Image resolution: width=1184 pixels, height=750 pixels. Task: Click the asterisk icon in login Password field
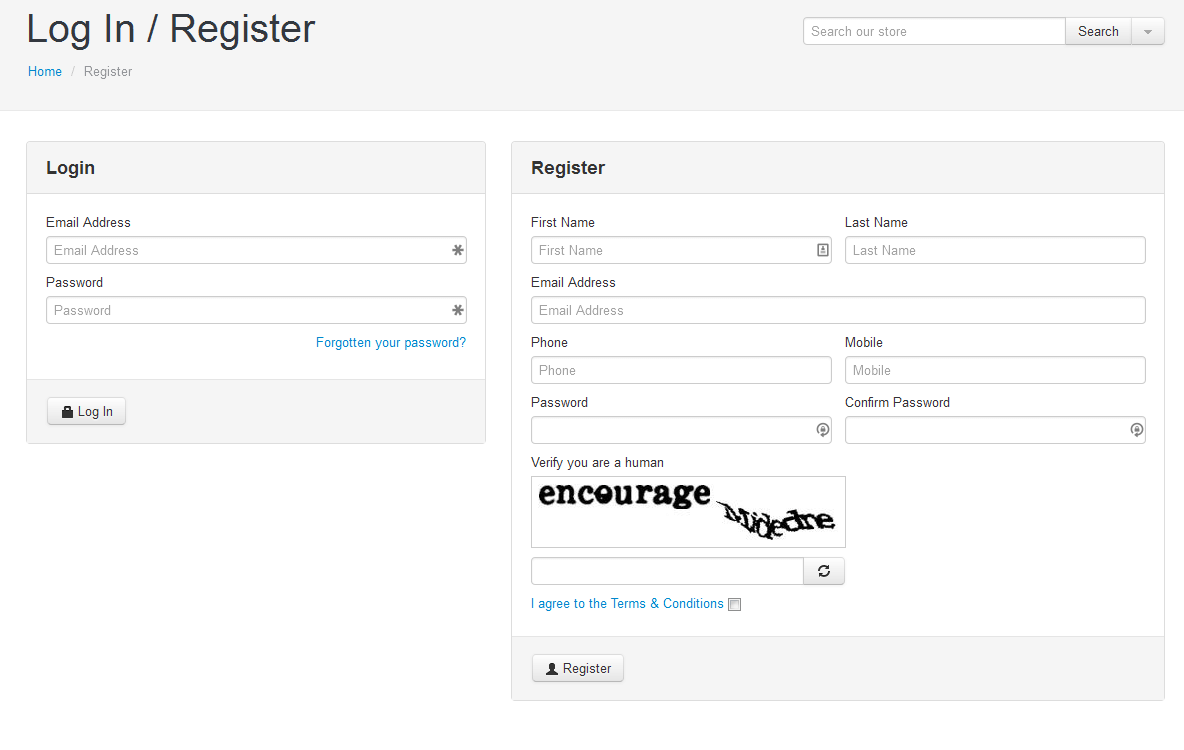pyautogui.click(x=458, y=310)
